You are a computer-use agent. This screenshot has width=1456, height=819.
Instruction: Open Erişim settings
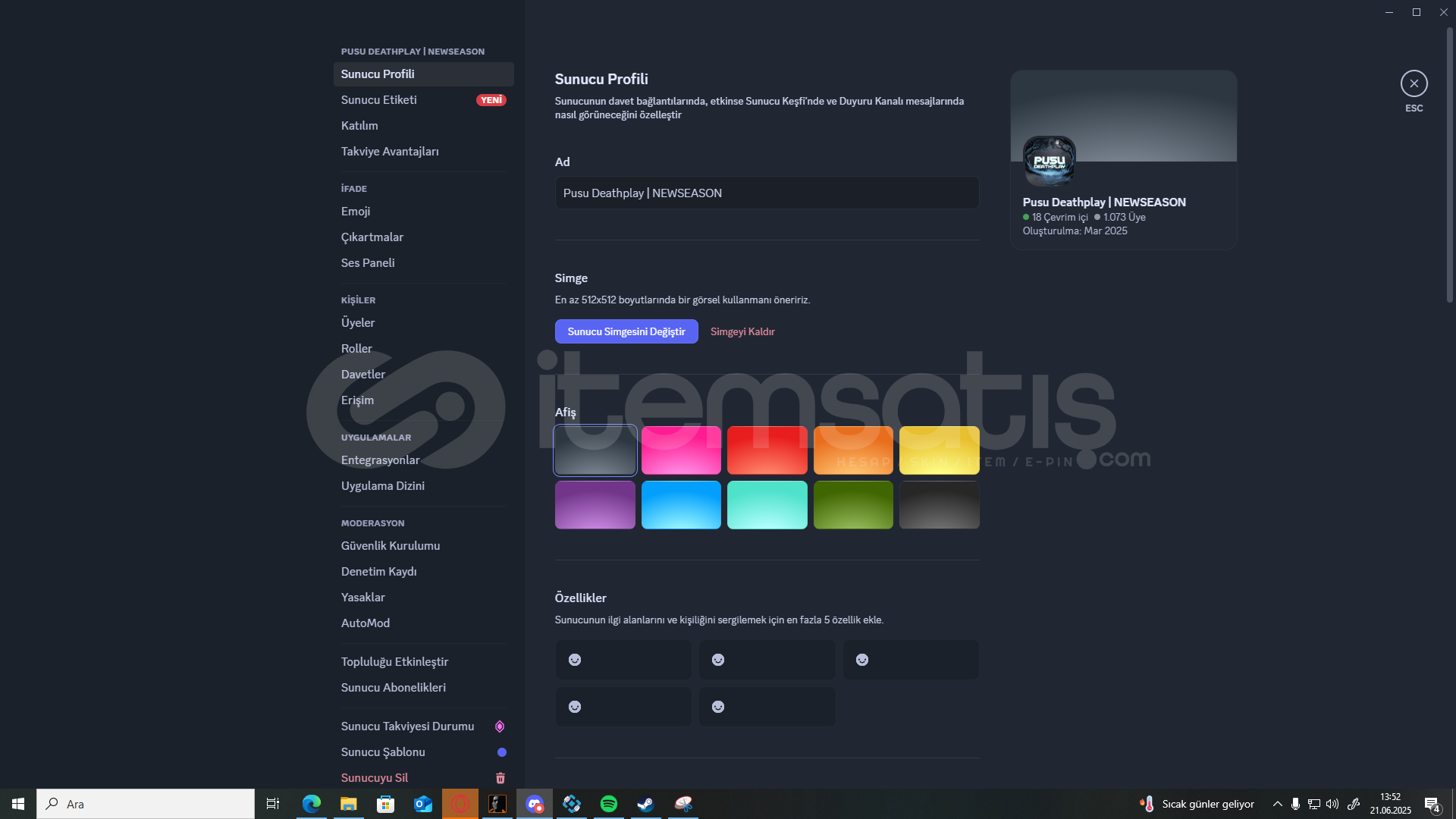coord(423,400)
